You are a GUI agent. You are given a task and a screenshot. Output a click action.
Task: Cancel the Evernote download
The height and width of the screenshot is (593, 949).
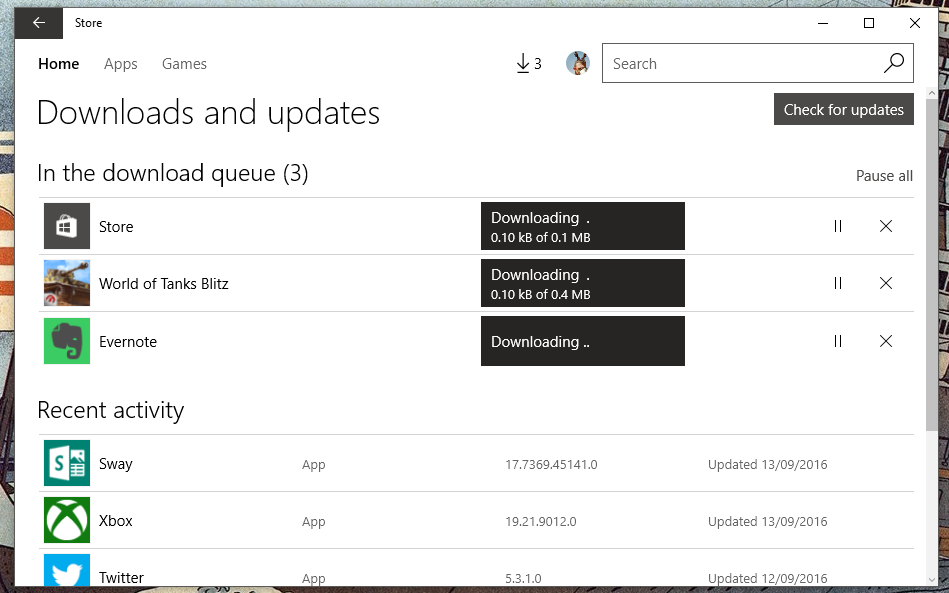pyautogui.click(x=886, y=341)
